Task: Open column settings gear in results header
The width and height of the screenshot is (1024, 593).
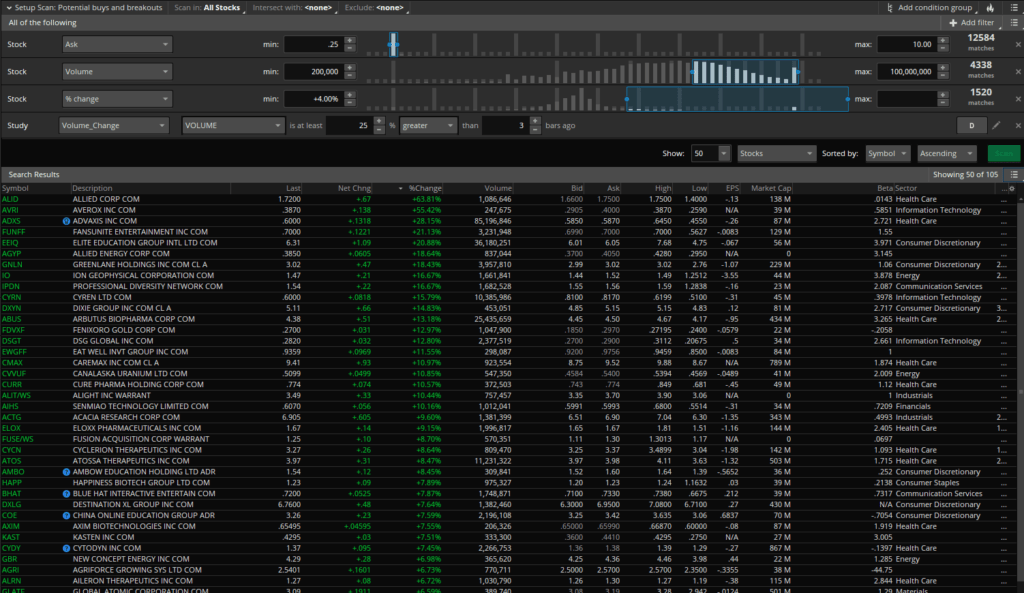Action: [x=1012, y=188]
